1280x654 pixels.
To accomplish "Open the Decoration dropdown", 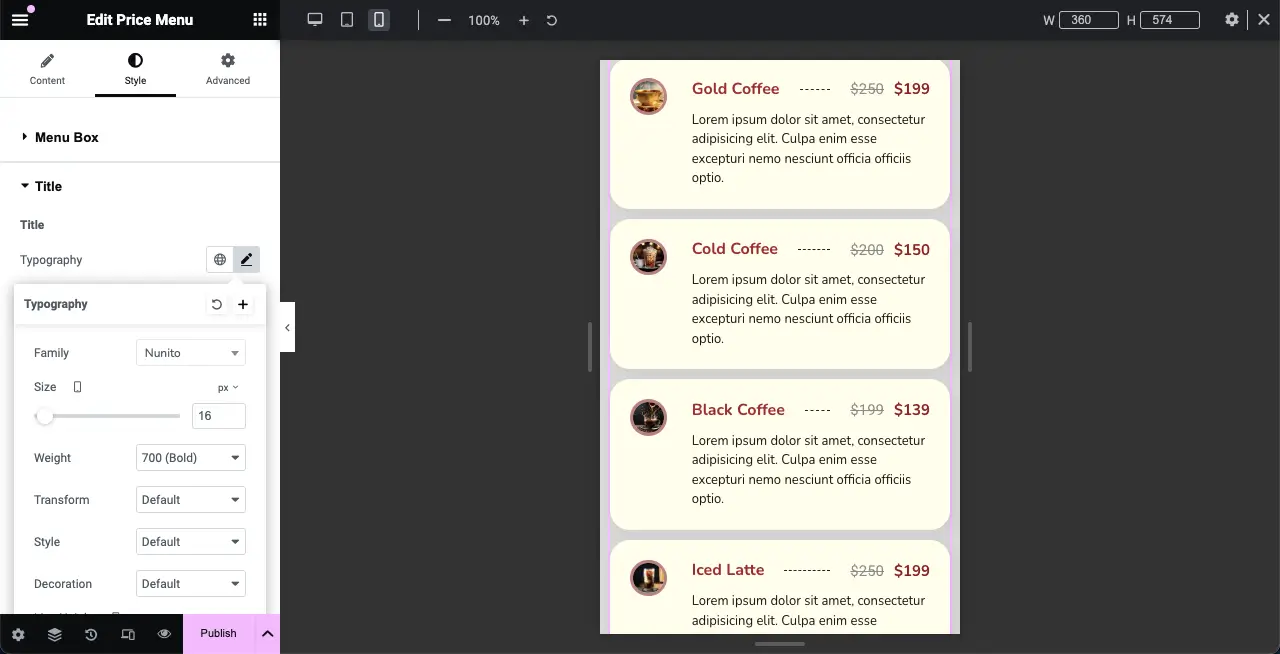I will (x=191, y=584).
